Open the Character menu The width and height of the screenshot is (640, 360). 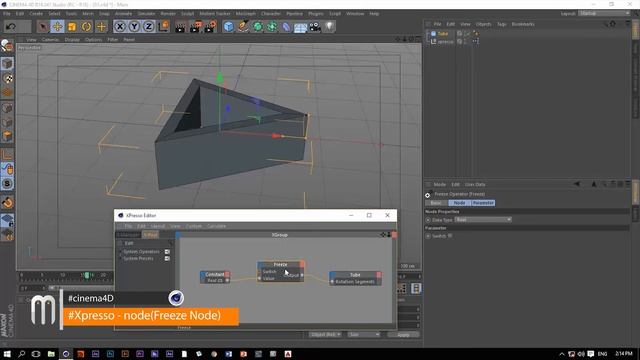[x=271, y=13]
